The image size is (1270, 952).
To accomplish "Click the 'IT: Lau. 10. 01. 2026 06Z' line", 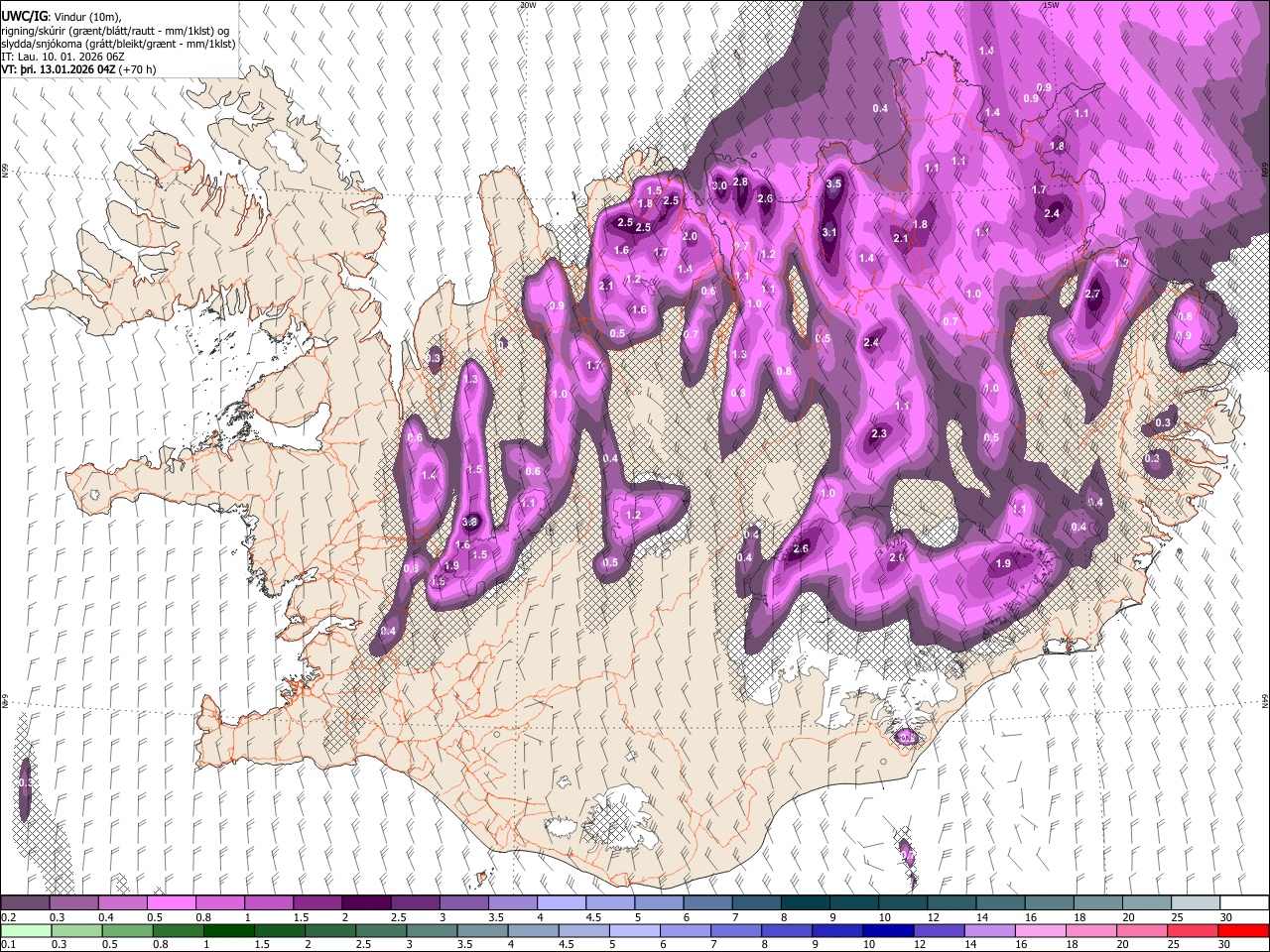I will 63,58.
